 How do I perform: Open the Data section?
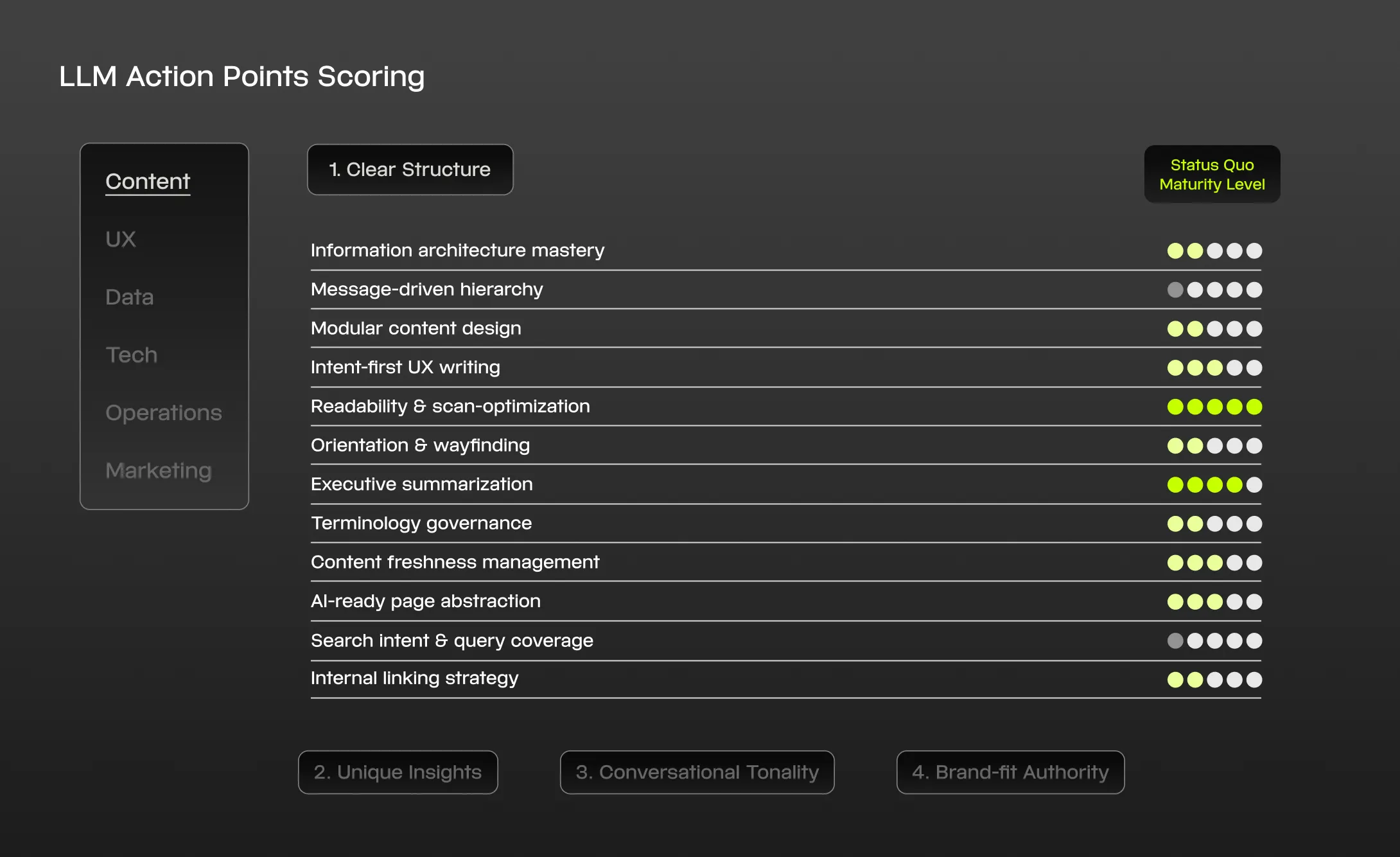click(129, 297)
